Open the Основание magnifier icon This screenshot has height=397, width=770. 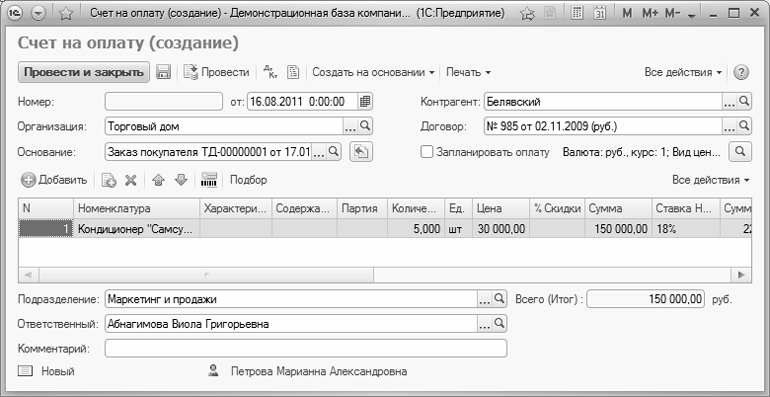[x=333, y=152]
